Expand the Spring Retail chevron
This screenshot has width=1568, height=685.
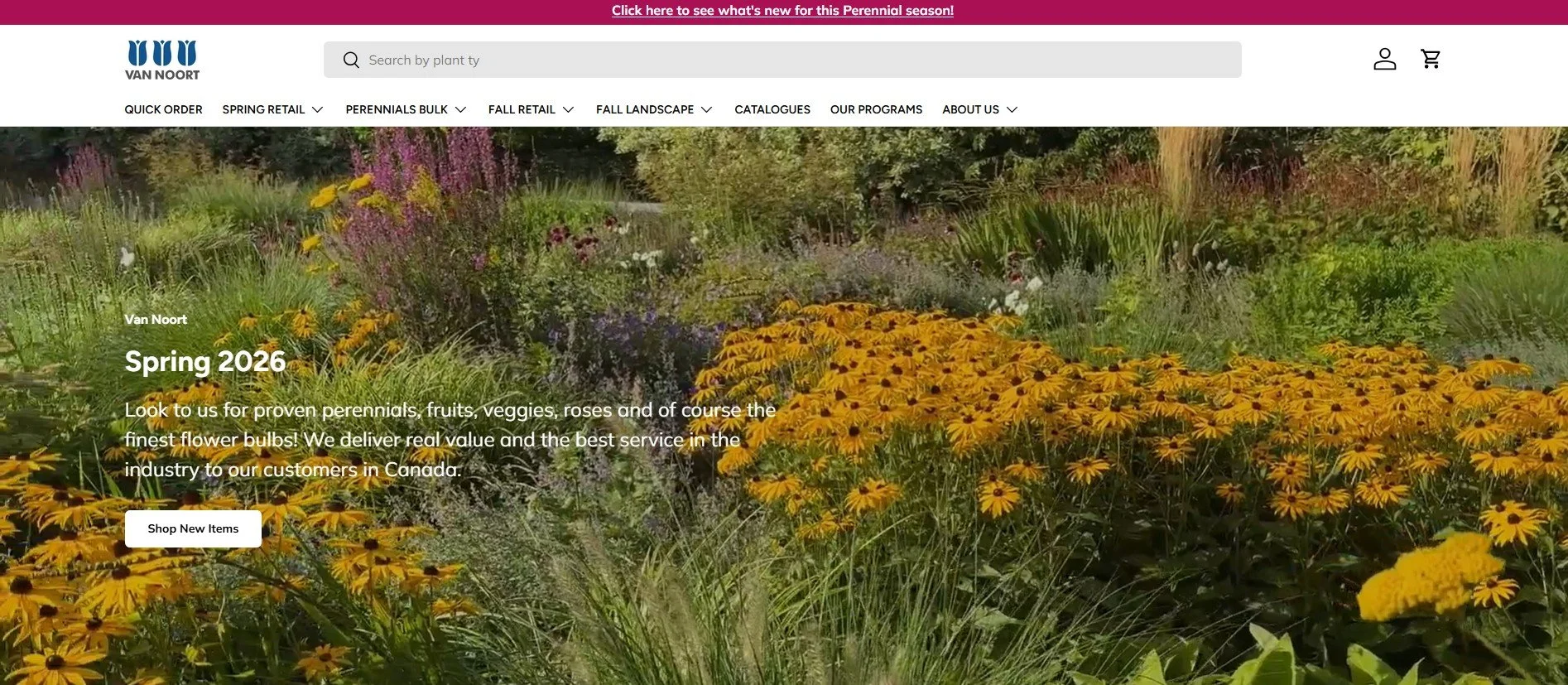pos(317,109)
